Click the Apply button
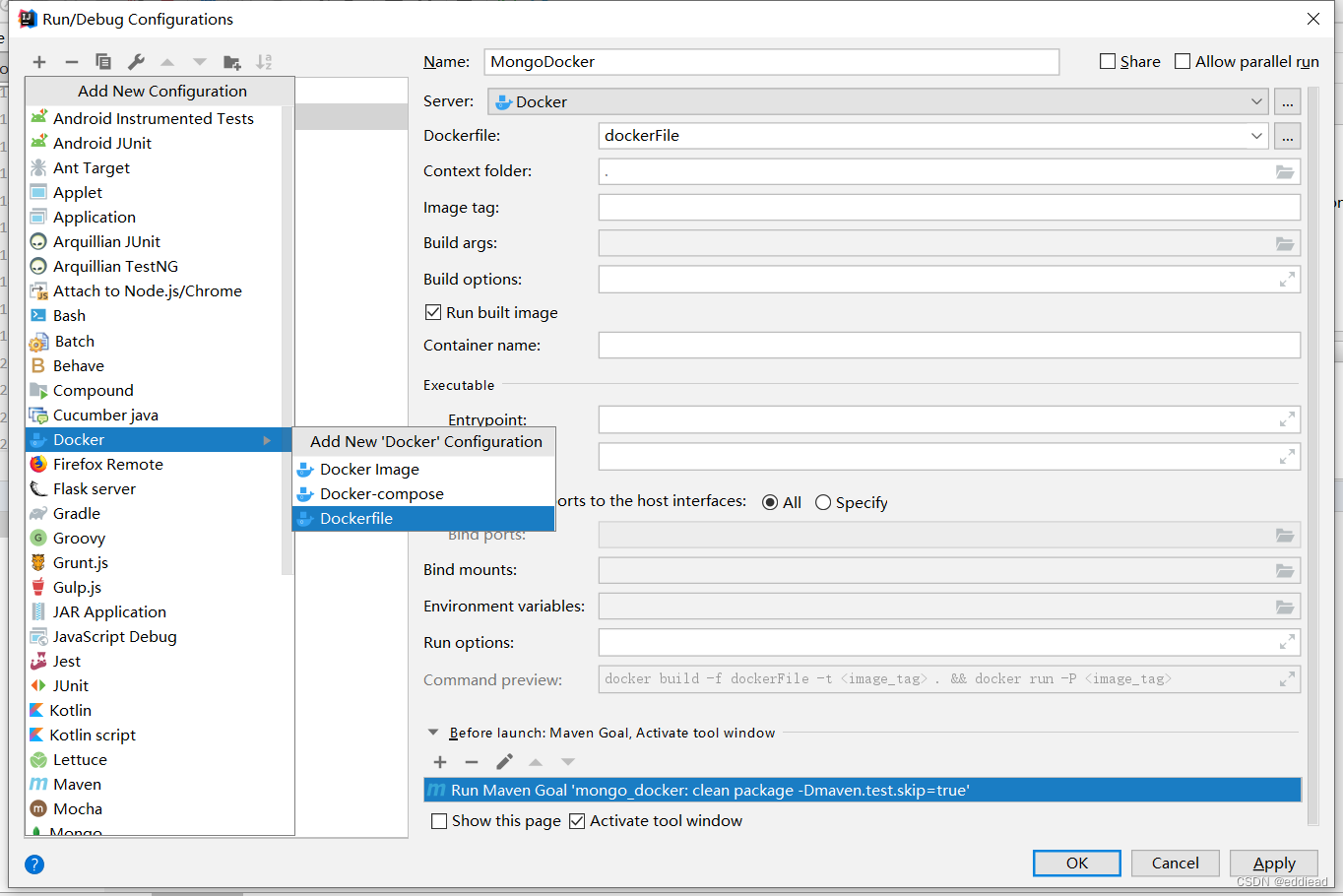 (1274, 864)
